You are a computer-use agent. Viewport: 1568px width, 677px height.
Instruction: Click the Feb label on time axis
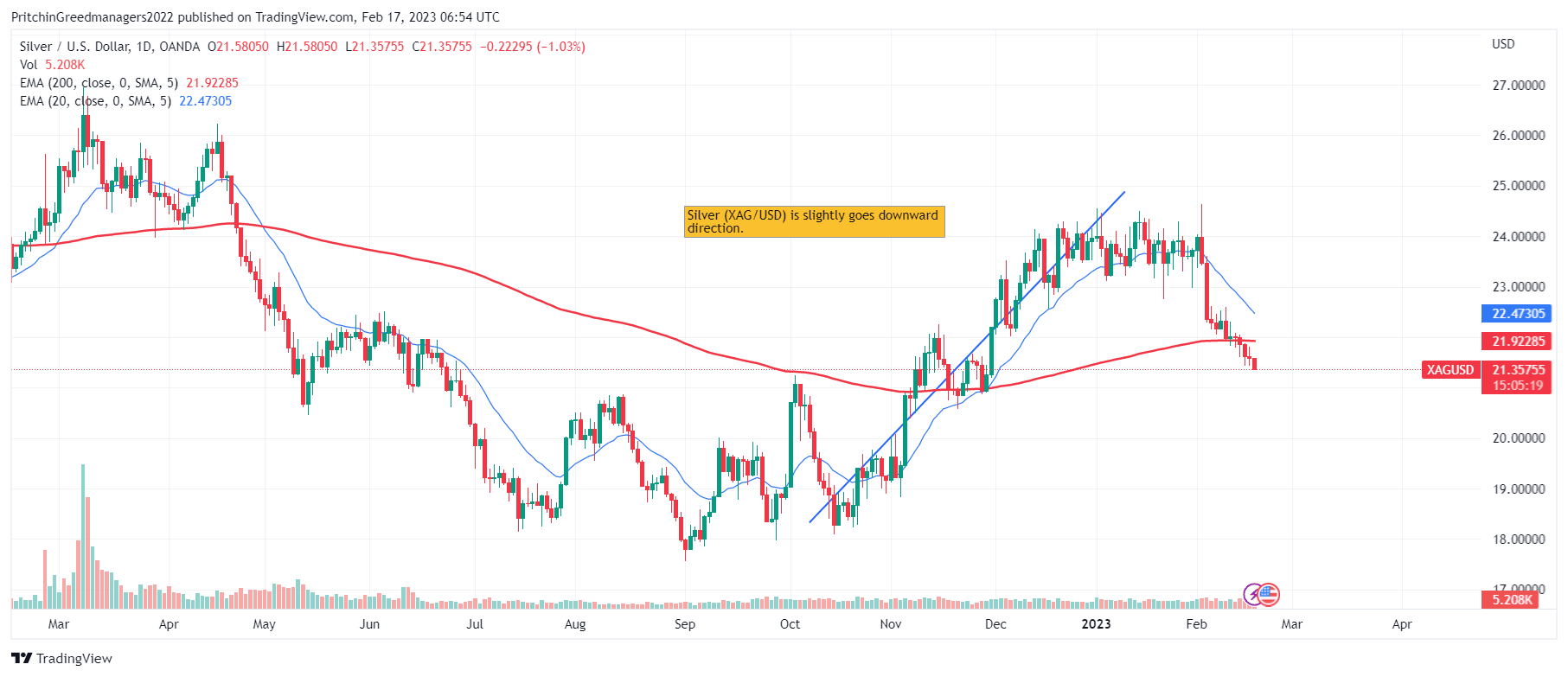pos(1196,624)
